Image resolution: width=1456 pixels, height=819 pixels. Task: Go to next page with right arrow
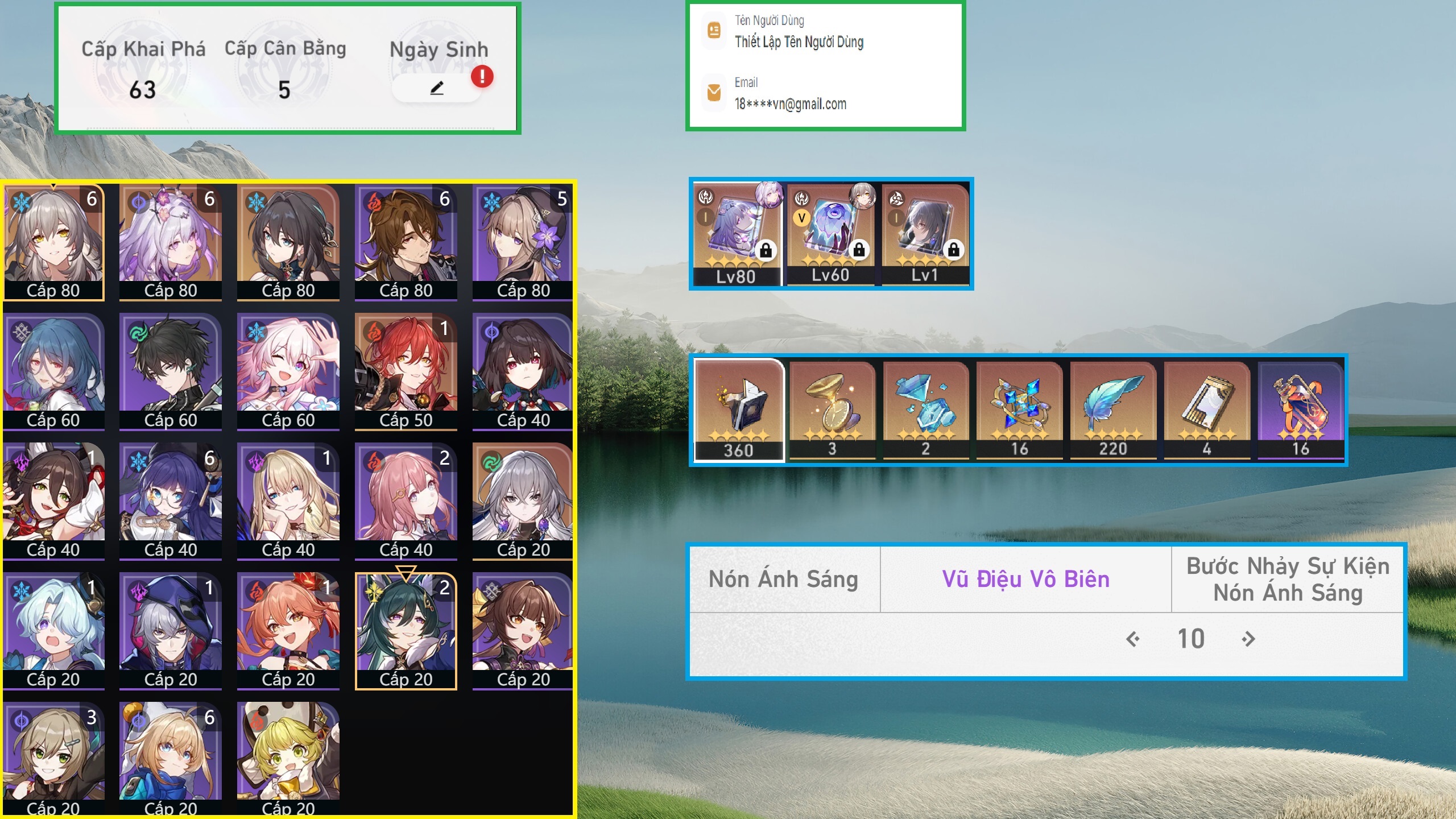point(1248,639)
